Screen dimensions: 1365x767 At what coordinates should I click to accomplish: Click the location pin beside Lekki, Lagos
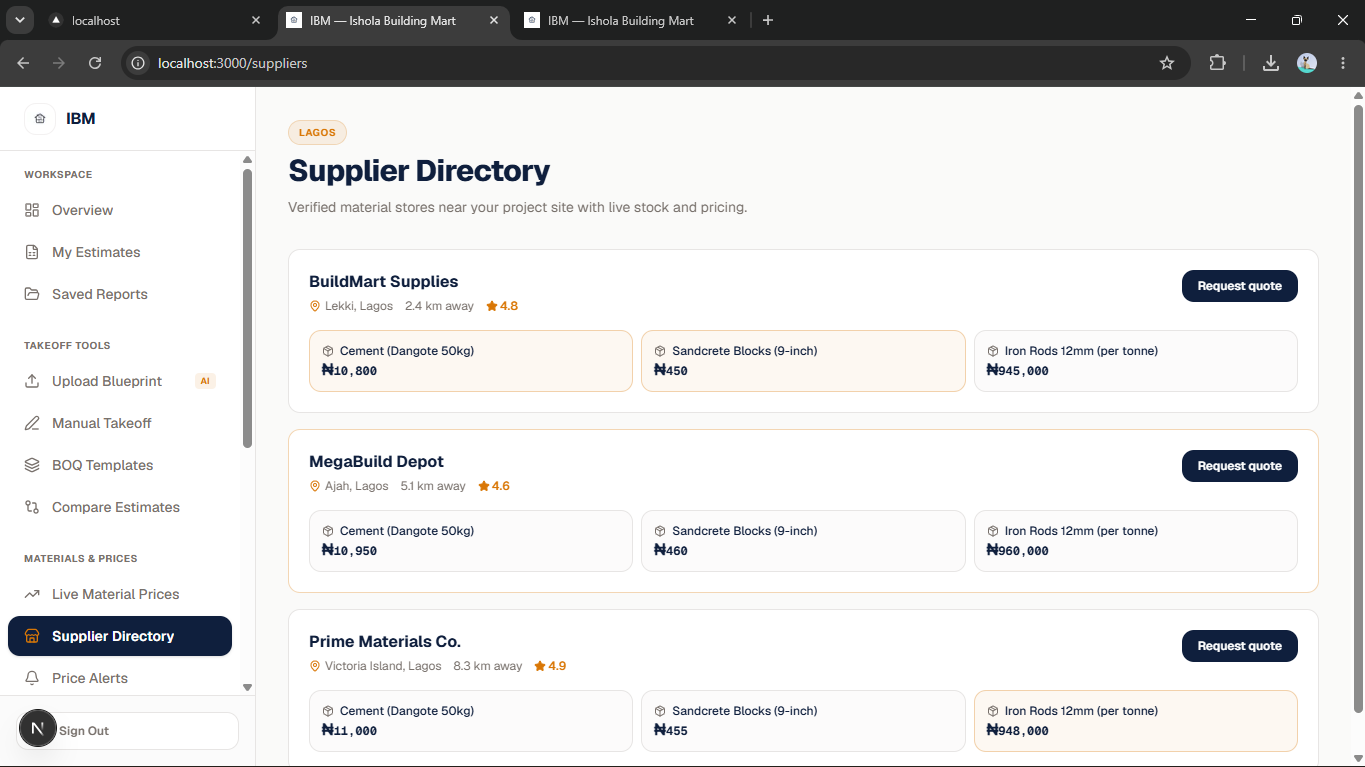click(315, 306)
